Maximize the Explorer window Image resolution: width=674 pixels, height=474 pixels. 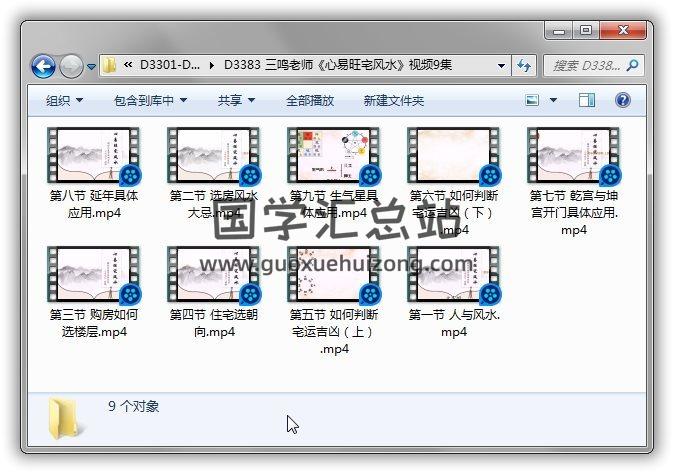coord(586,31)
